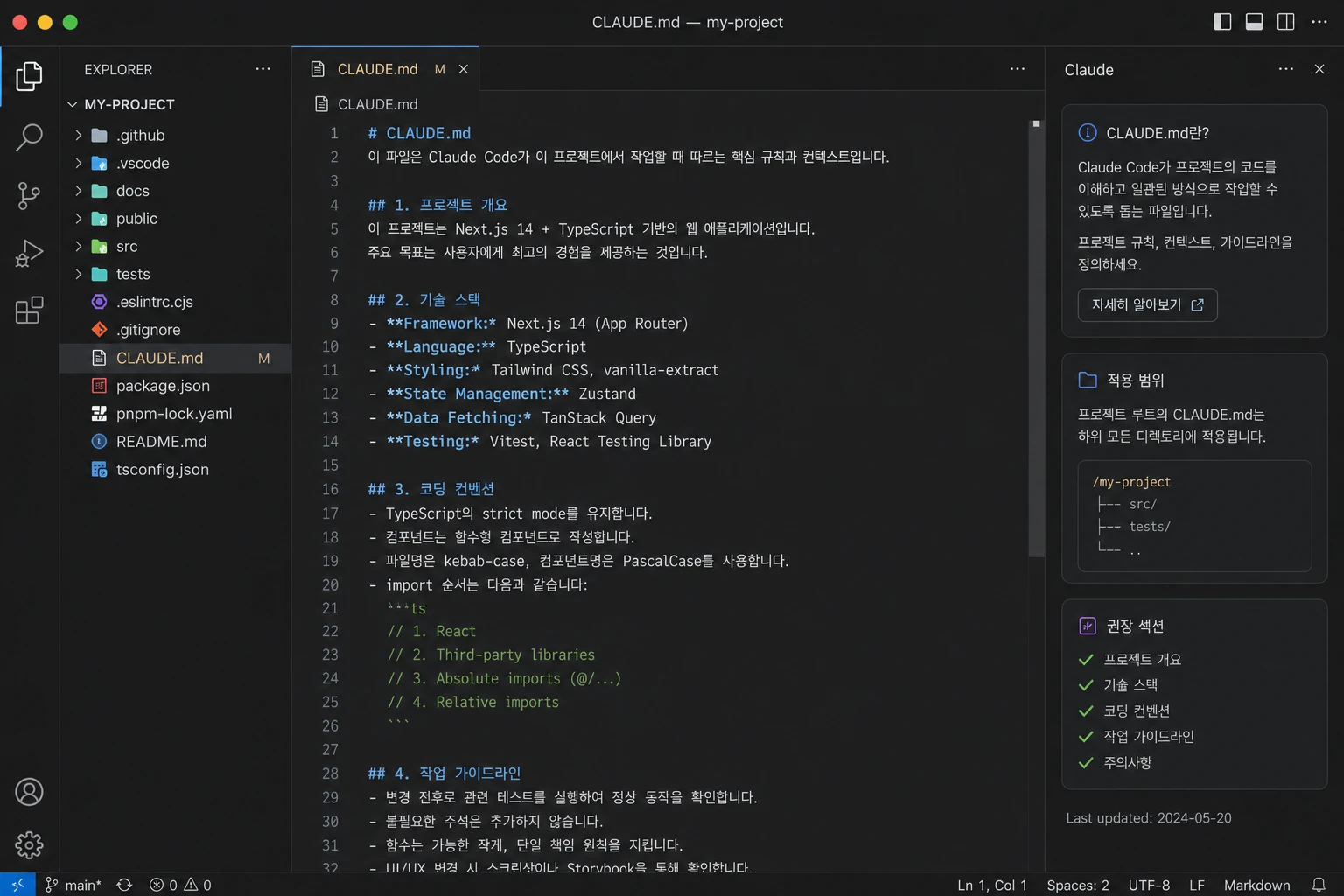The height and width of the screenshot is (896, 1344).
Task: Toggle the bottom panel layout button
Action: [x=1254, y=22]
